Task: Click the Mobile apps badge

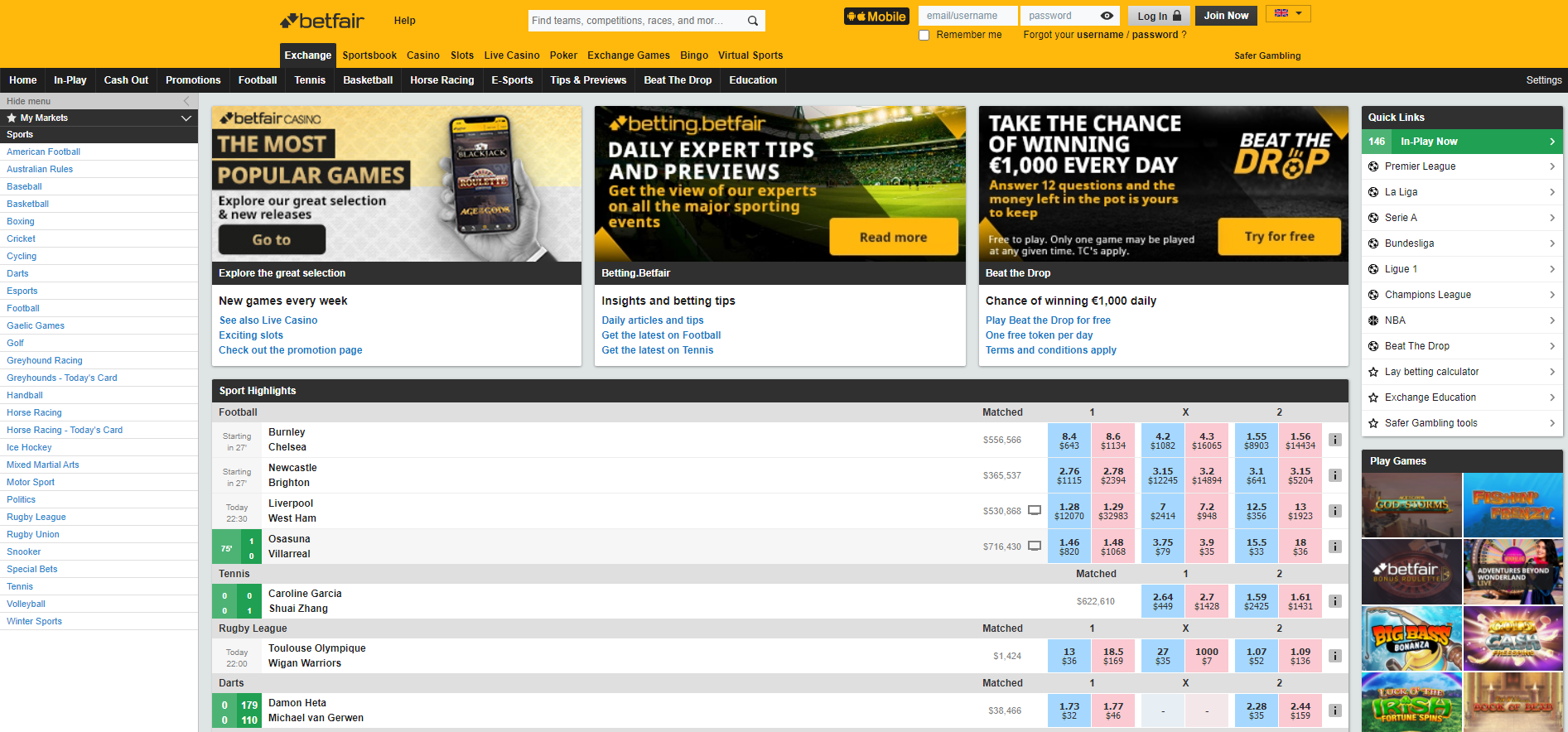Action: (x=876, y=16)
